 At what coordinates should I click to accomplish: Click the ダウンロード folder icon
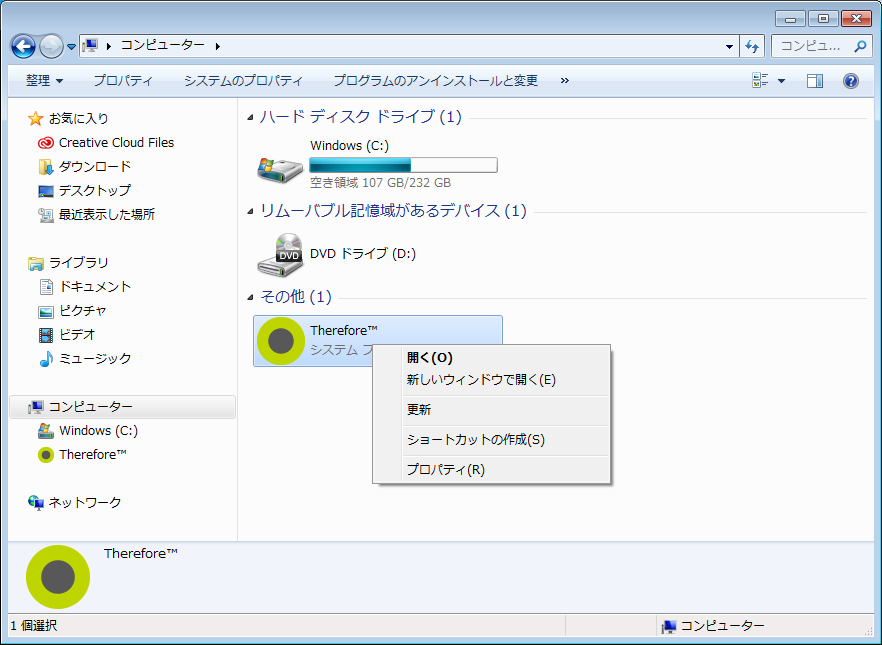pos(46,167)
